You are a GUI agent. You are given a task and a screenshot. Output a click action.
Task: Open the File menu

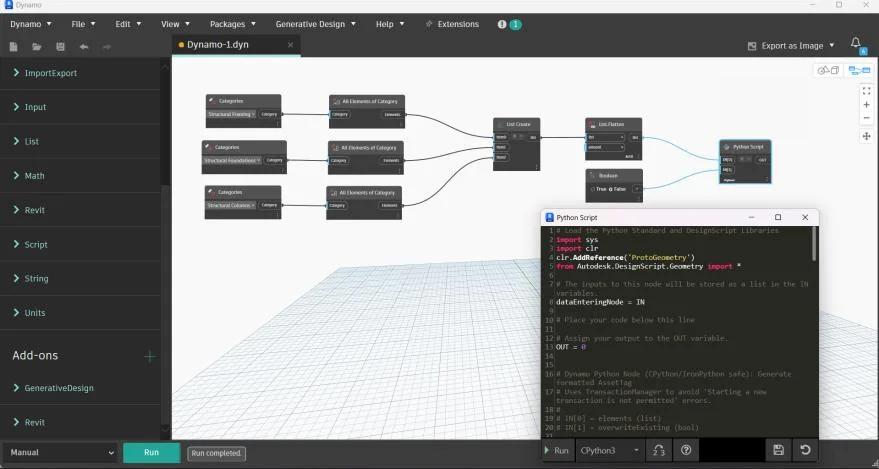click(84, 24)
